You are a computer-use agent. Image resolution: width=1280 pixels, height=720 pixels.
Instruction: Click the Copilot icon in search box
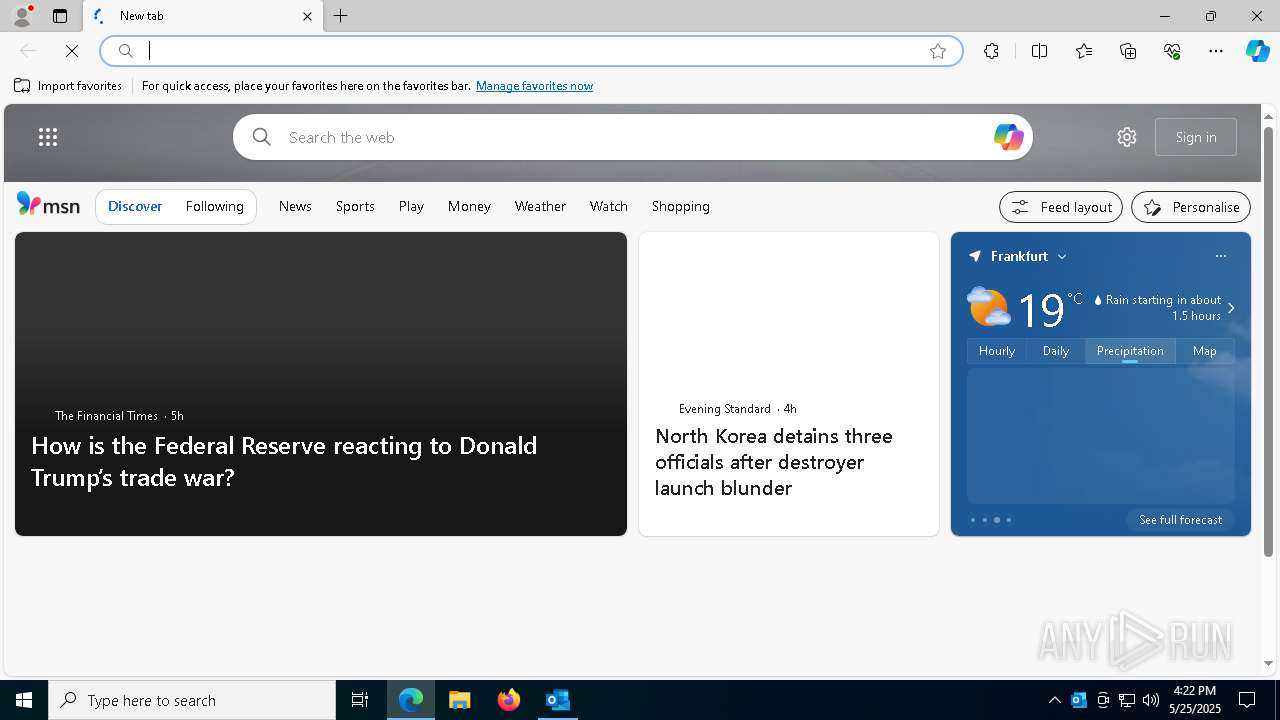(1008, 137)
